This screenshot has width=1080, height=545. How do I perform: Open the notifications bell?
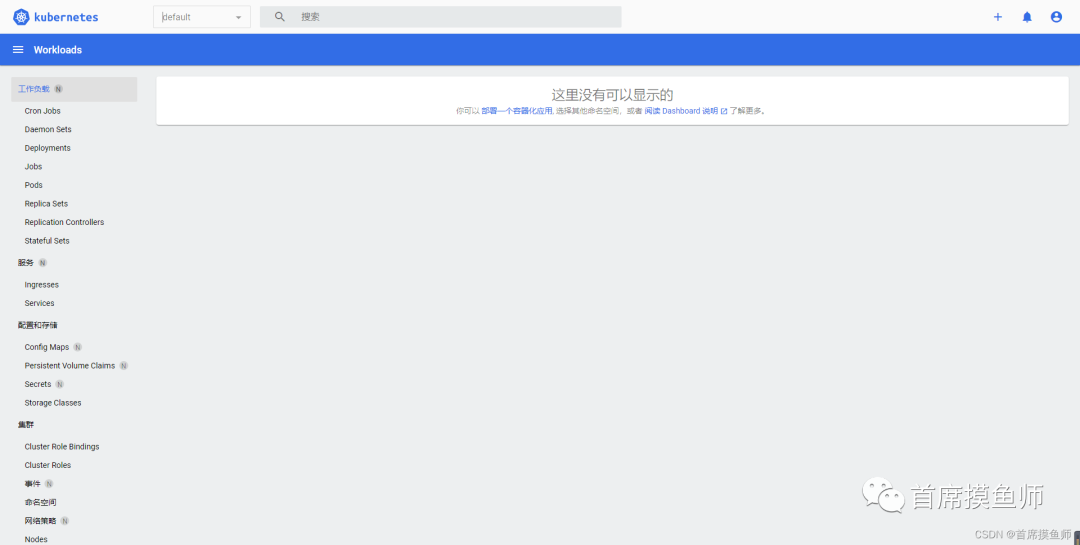1027,17
